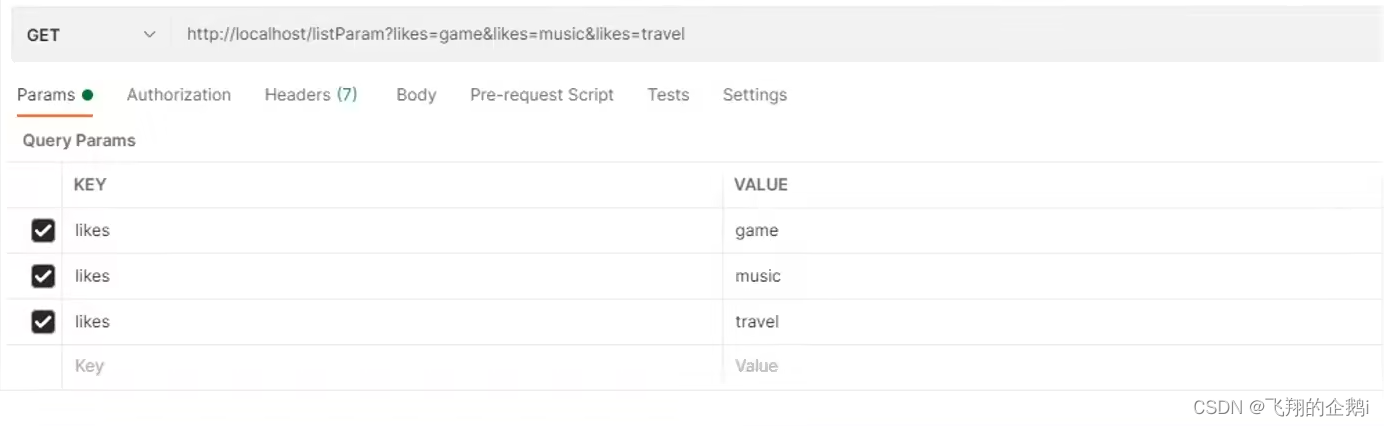Uncheck the likes=travel parameter checkbox
1384x426 pixels.
(43, 322)
